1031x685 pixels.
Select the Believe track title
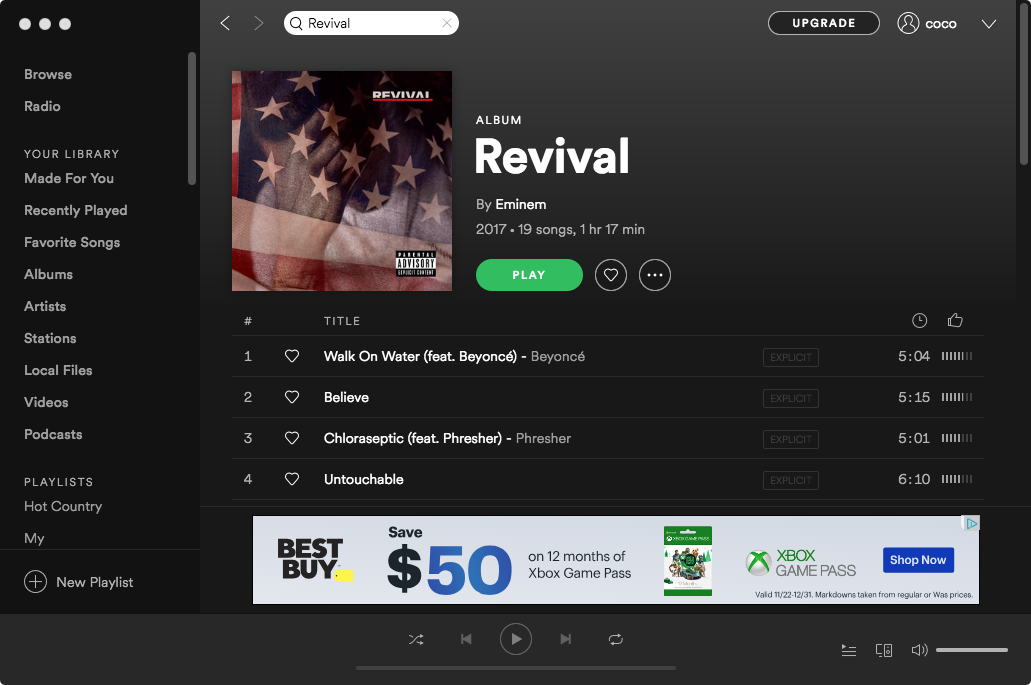click(x=347, y=398)
